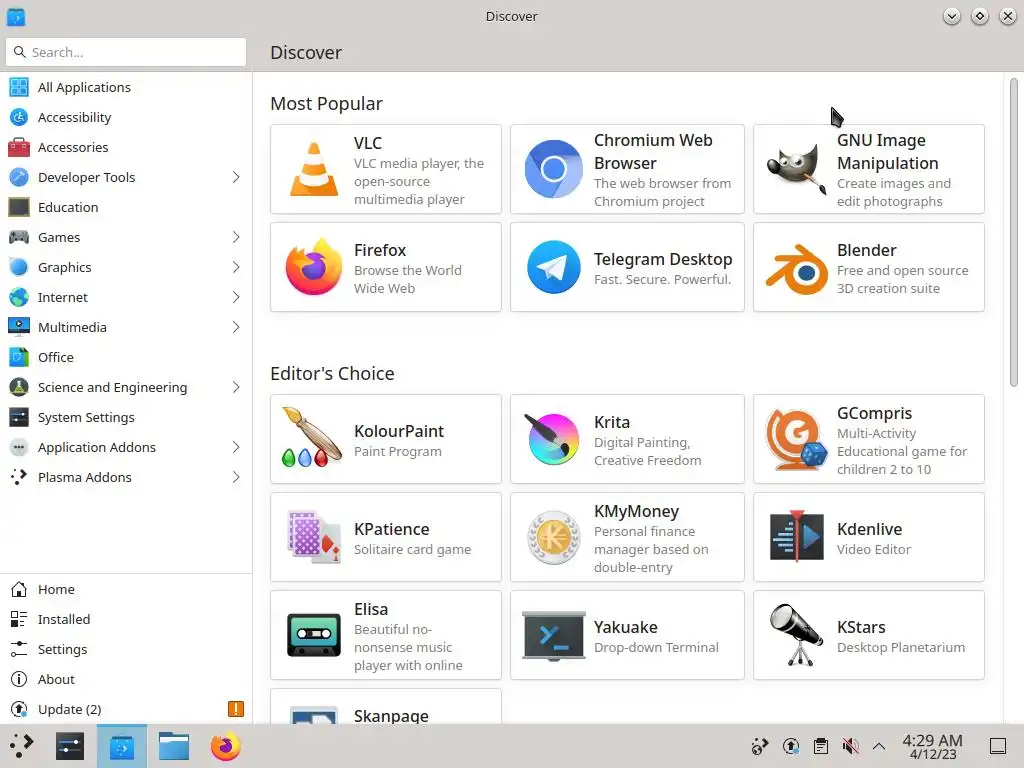
Task: Click the show desktop tray button
Action: pos(998,746)
